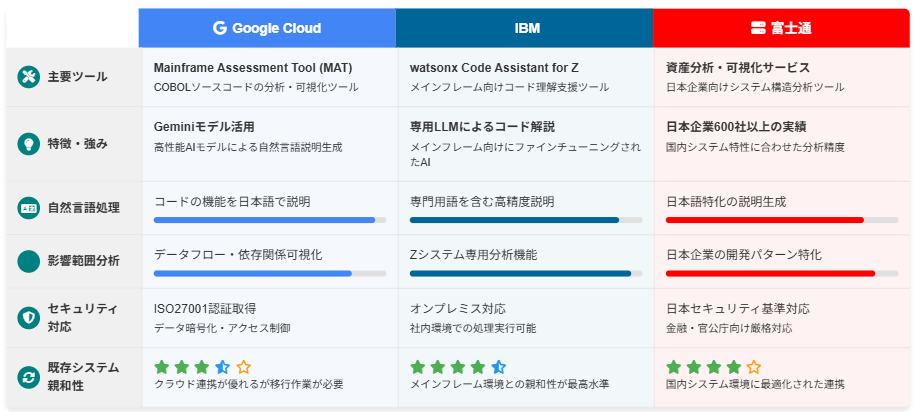Click IBM 自然言語処理 progress bar

[x=526, y=220]
